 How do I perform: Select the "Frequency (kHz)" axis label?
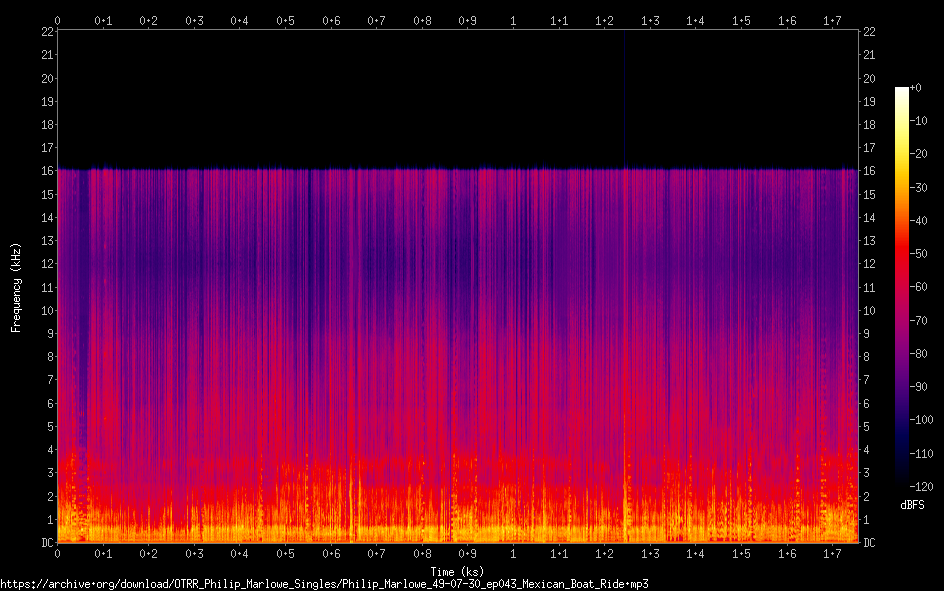(x=16, y=287)
